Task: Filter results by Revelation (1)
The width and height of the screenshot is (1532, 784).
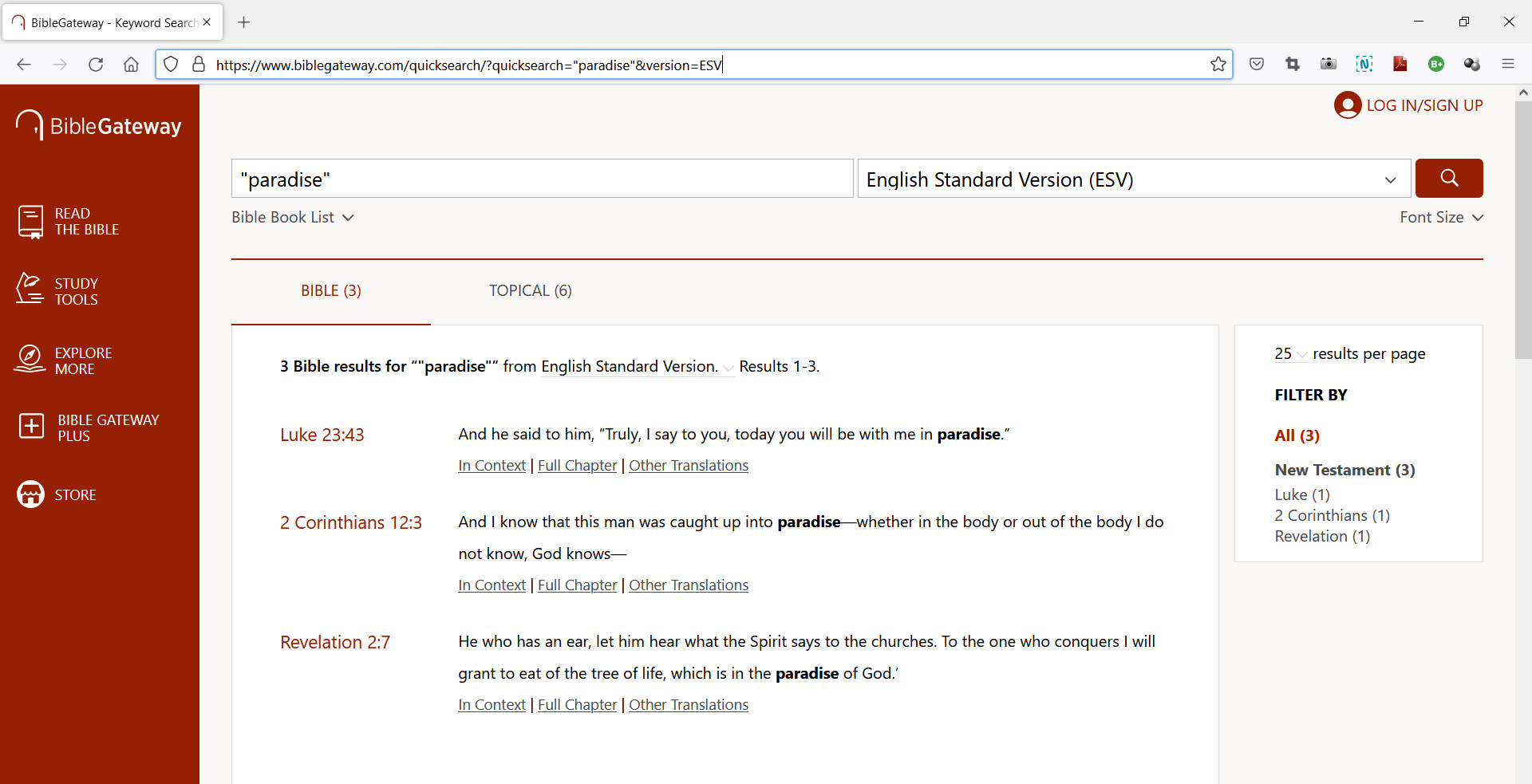Action: [1321, 536]
